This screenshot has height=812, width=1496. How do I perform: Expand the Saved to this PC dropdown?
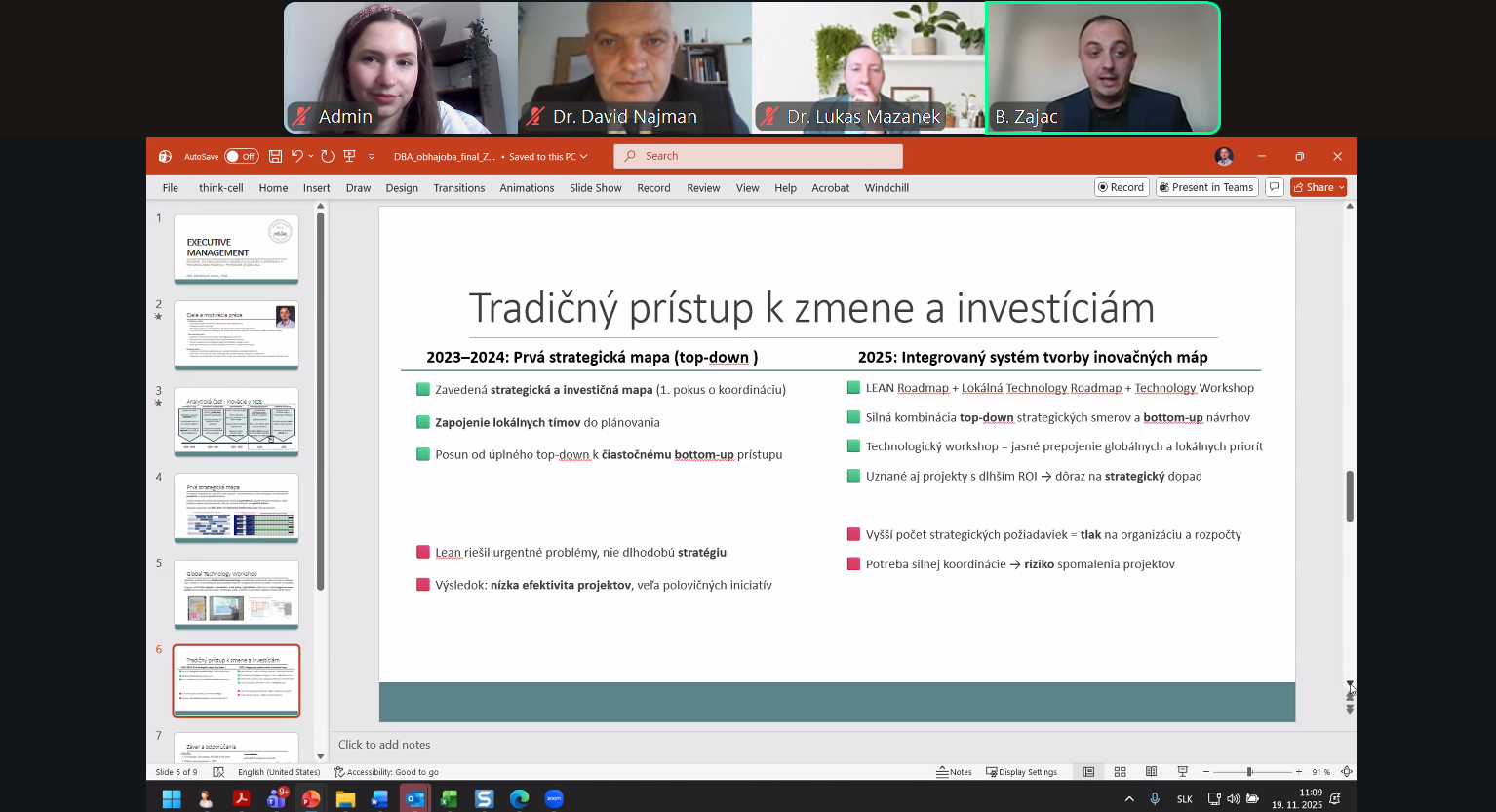coord(584,156)
